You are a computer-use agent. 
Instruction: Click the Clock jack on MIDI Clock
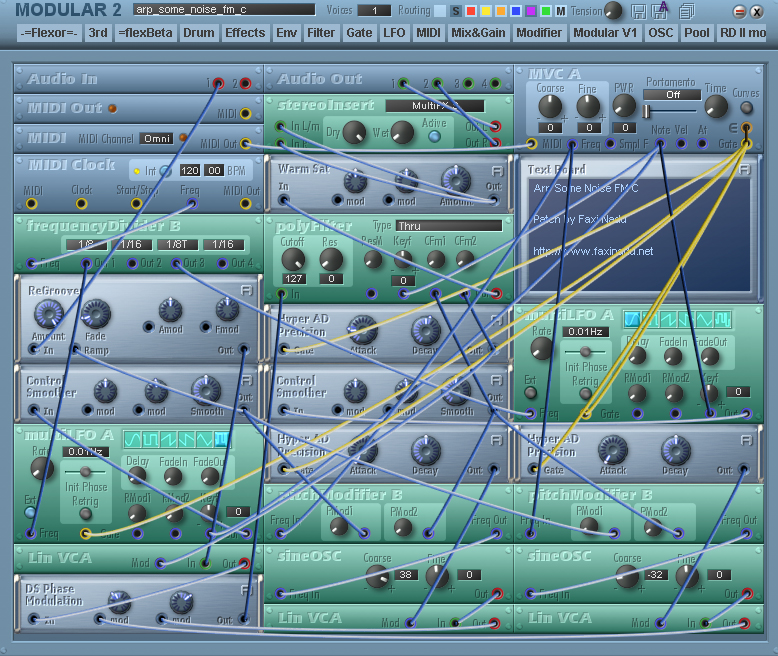point(81,204)
